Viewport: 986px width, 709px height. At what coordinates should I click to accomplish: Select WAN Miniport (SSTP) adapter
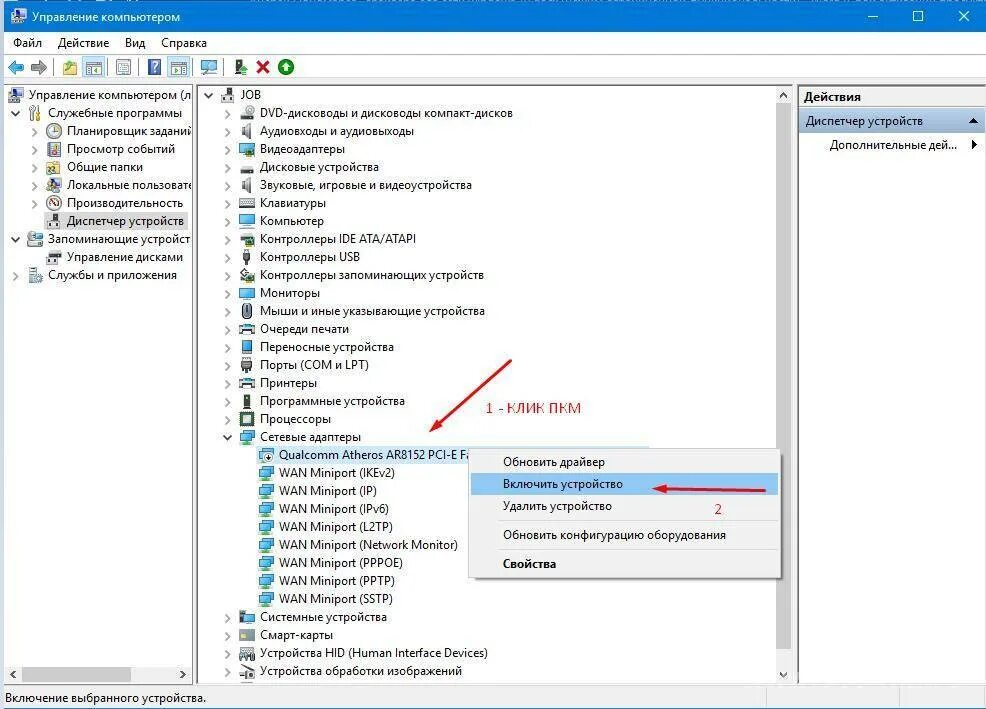[336, 599]
